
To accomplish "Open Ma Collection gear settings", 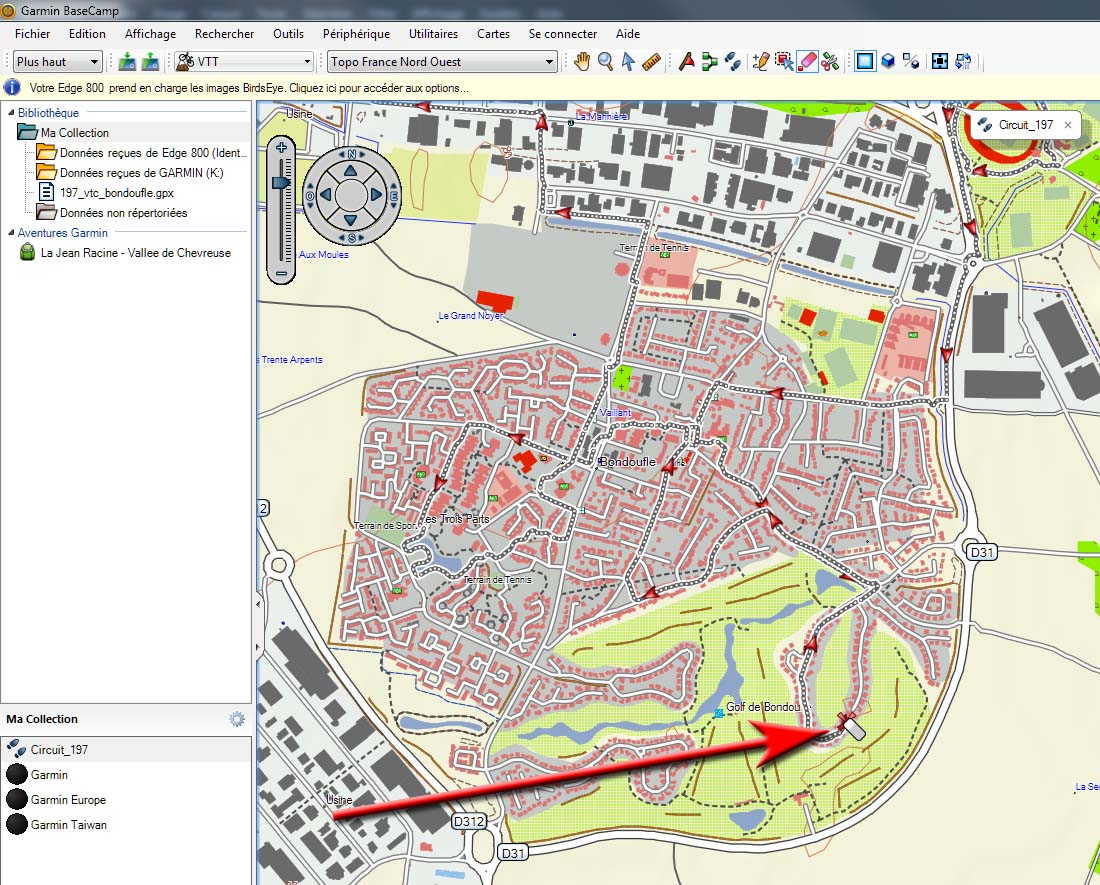I will (237, 719).
